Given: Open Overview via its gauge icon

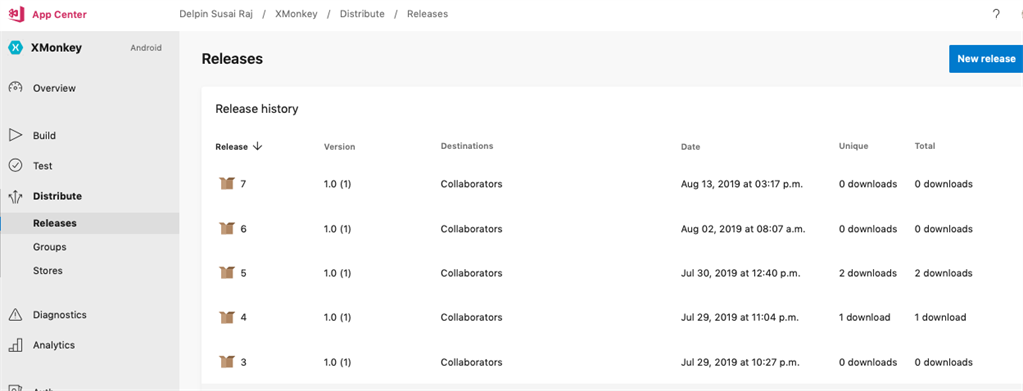Looking at the screenshot, I should click(16, 87).
